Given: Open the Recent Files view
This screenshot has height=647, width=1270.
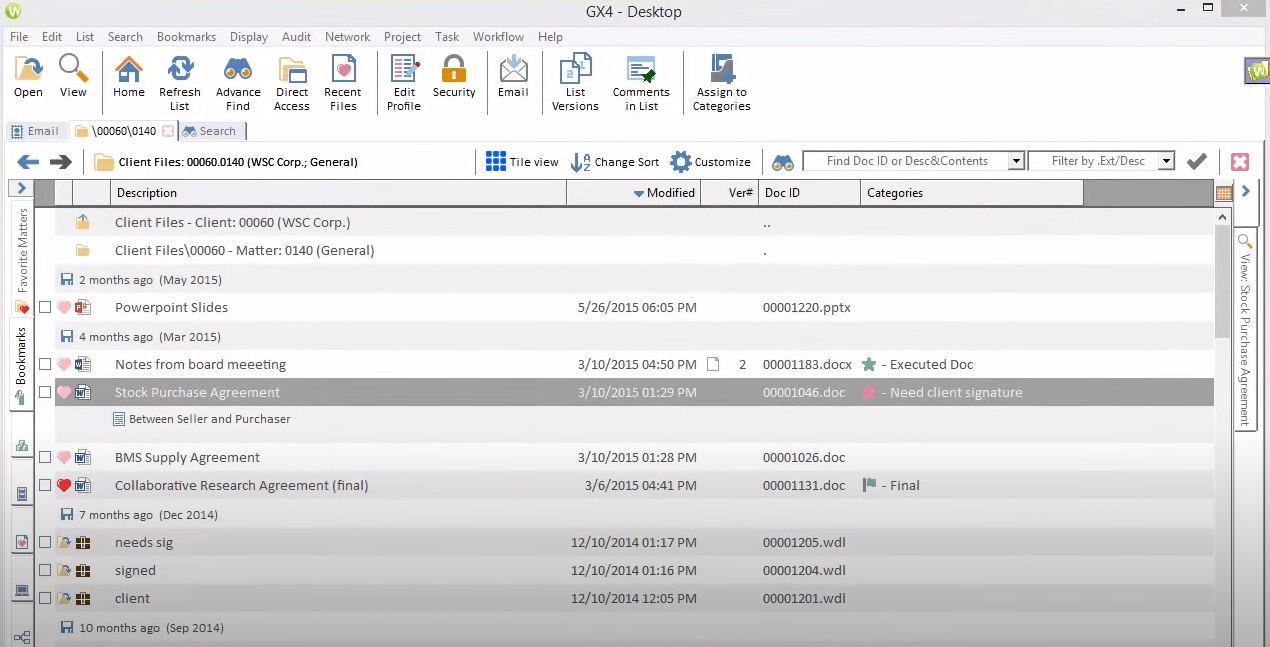Looking at the screenshot, I should (x=343, y=82).
